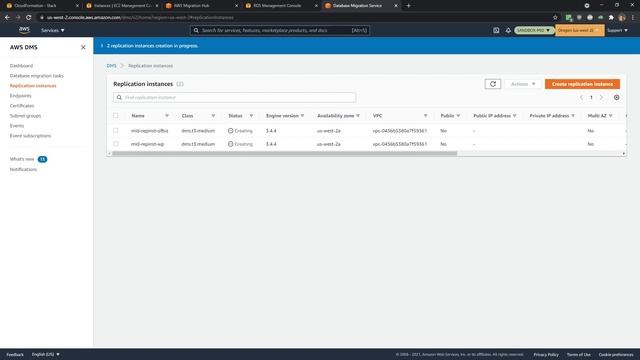
Task: Open the English (US) language dropdown
Action: click(46, 354)
